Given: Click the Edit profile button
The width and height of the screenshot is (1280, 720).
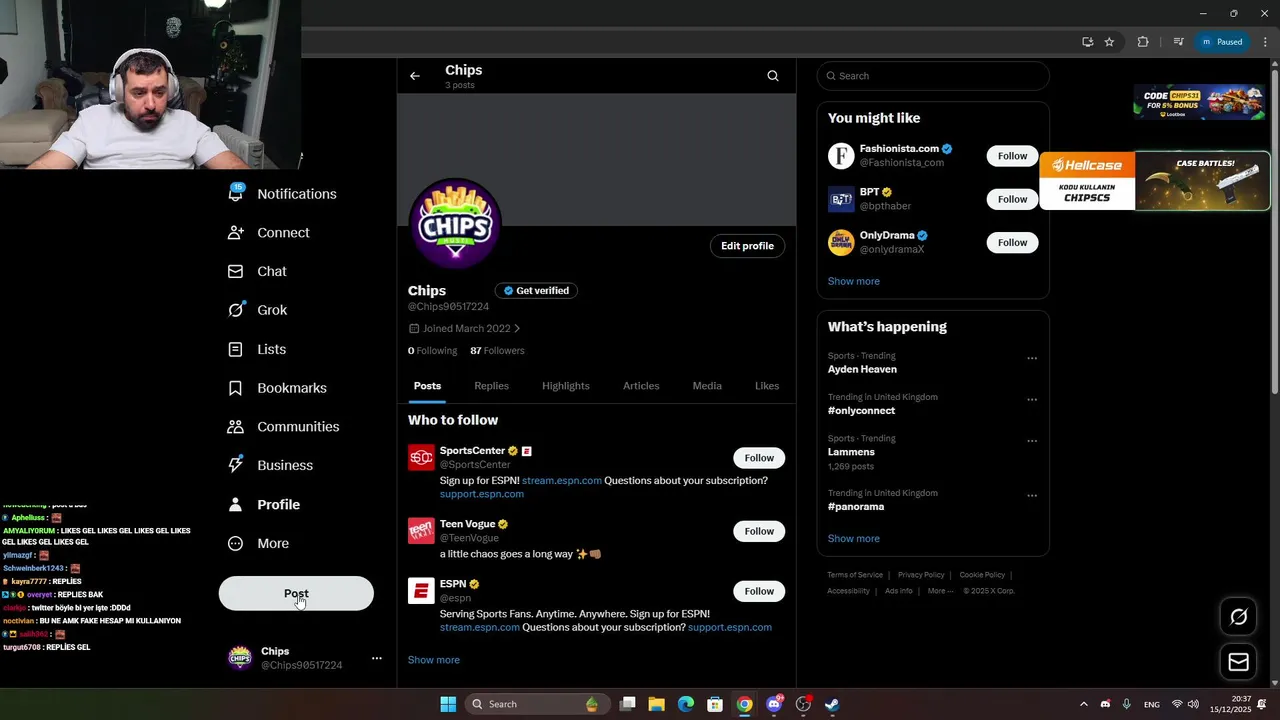Looking at the screenshot, I should click(x=748, y=246).
